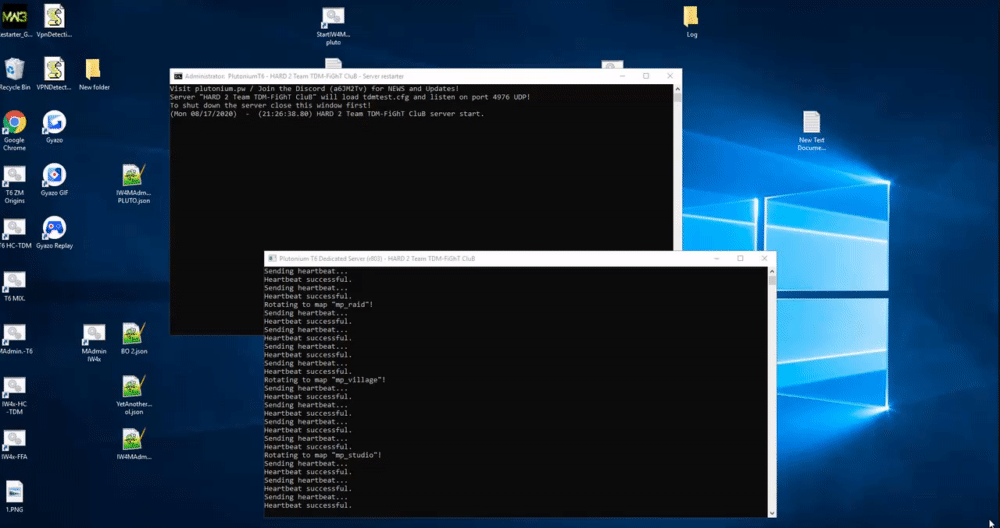The width and height of the screenshot is (1000, 528).
Task: Select the MW3 restarter_G... desktop icon
Action: point(15,21)
